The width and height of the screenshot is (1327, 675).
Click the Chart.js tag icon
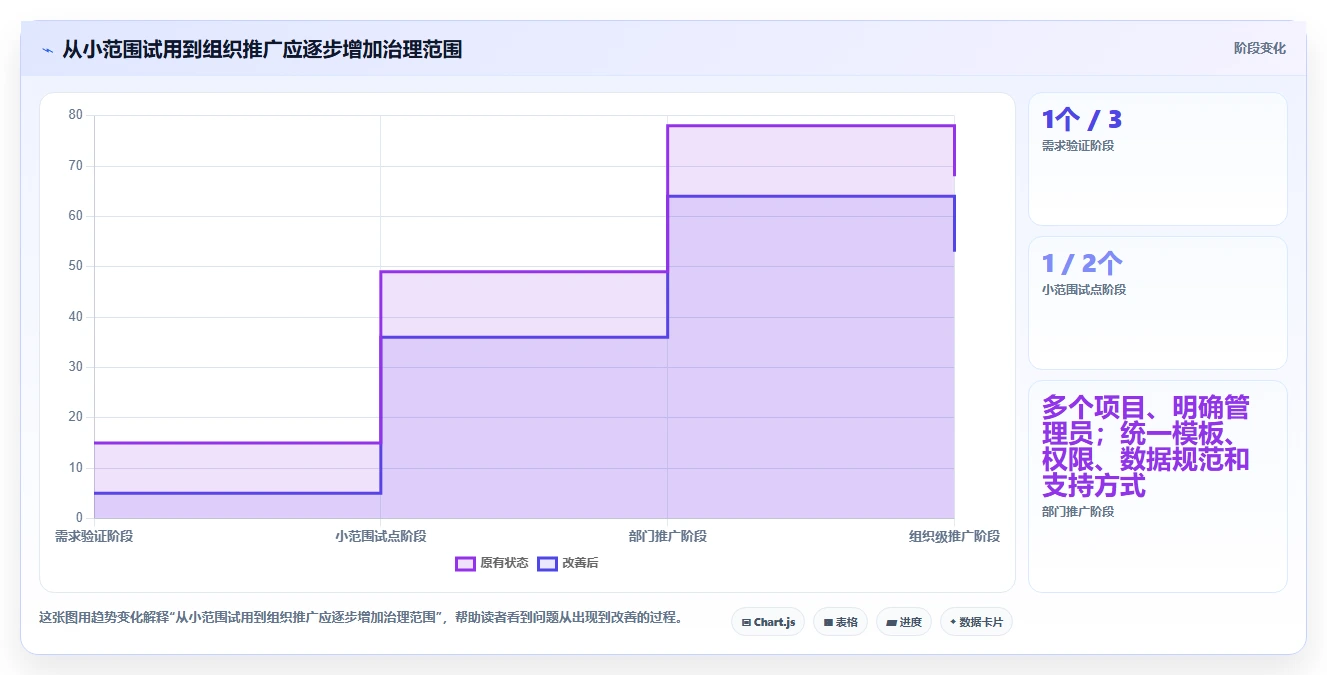(746, 622)
